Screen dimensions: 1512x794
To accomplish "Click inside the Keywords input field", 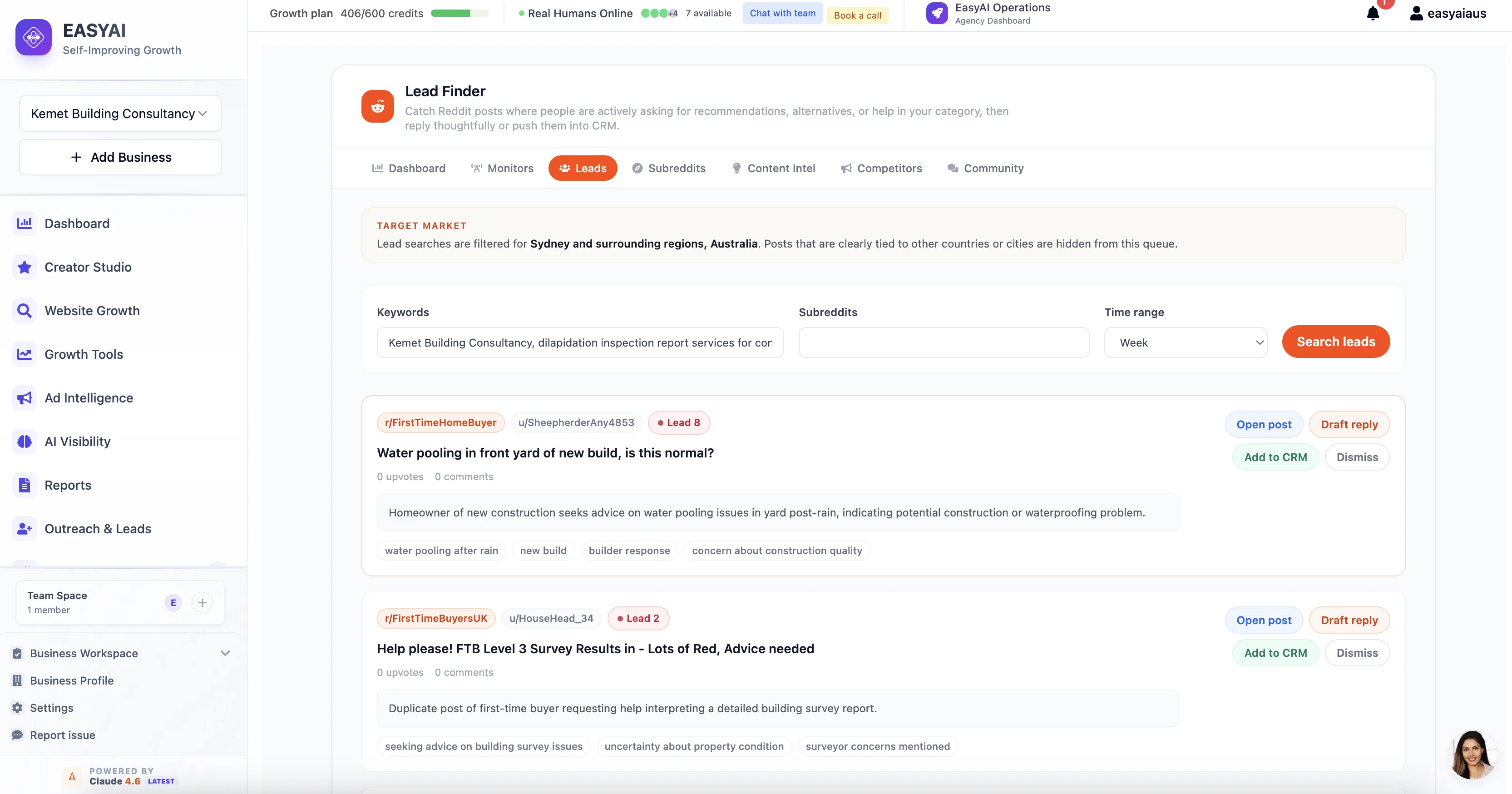I will pyautogui.click(x=579, y=342).
